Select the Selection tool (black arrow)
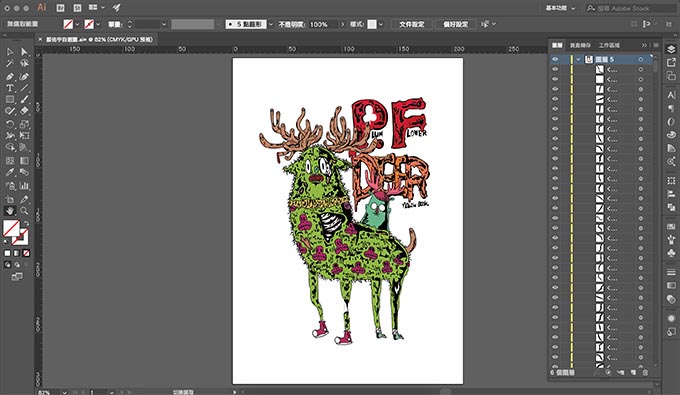This screenshot has width=680, height=395. click(10, 52)
